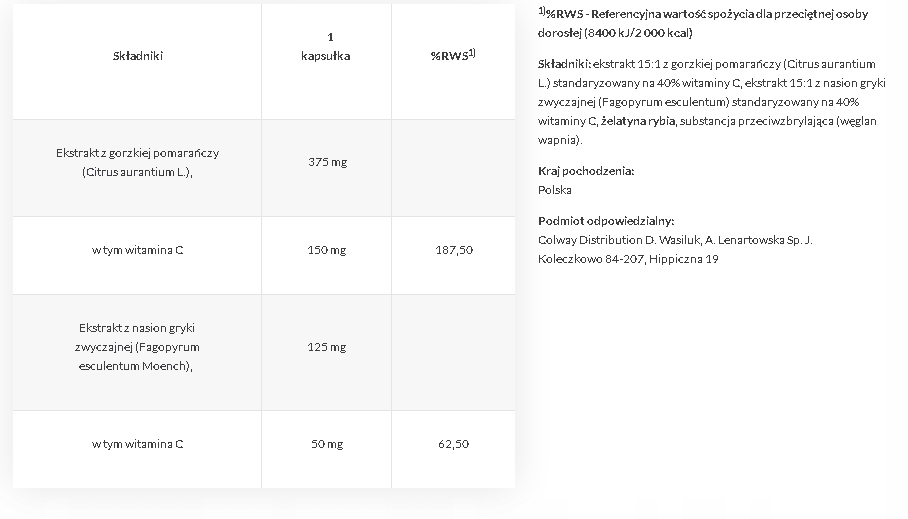The height and width of the screenshot is (519, 908).
Task: Select the 'Podmiot odpowiedzialny:' heading
Action: tap(606, 221)
